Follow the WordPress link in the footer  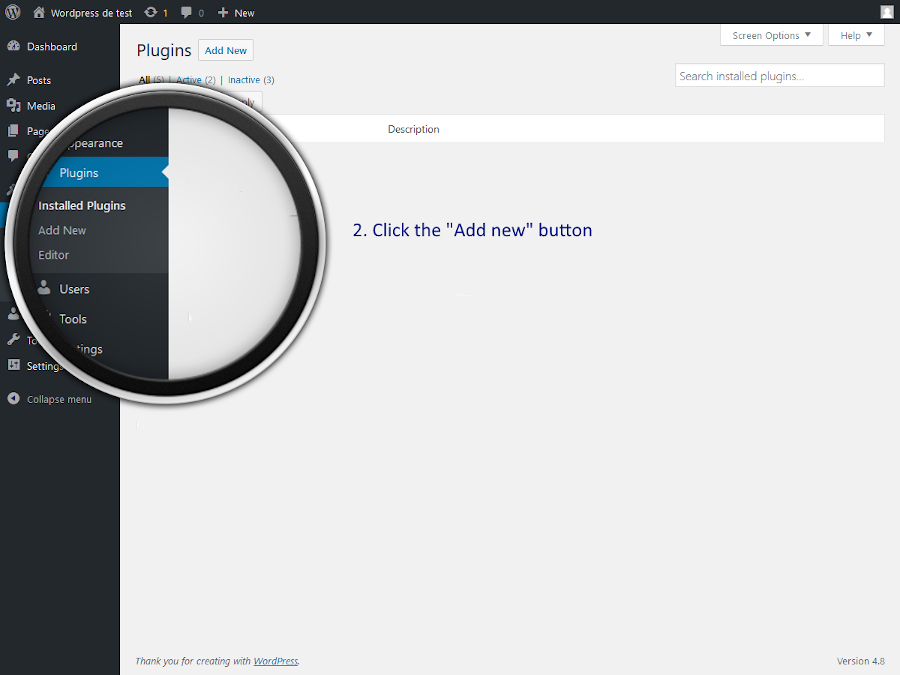point(275,661)
